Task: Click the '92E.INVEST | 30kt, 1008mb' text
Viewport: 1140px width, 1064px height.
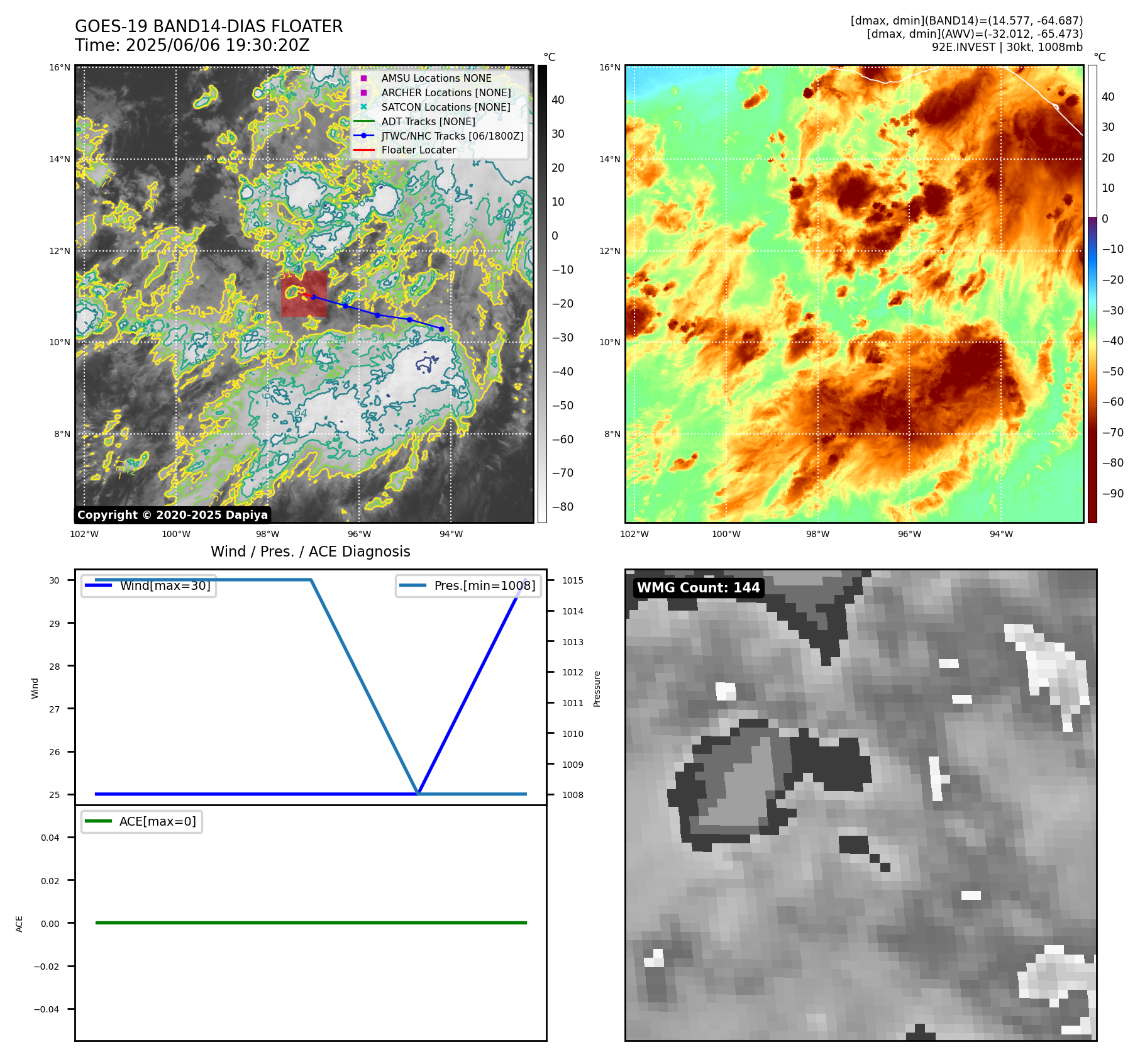Action: [1007, 47]
